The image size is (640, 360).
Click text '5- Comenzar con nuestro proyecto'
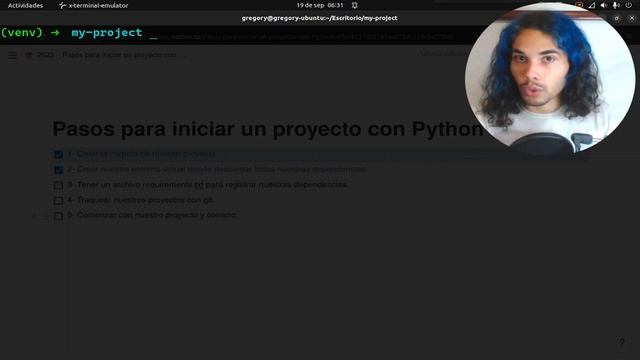coord(152,215)
